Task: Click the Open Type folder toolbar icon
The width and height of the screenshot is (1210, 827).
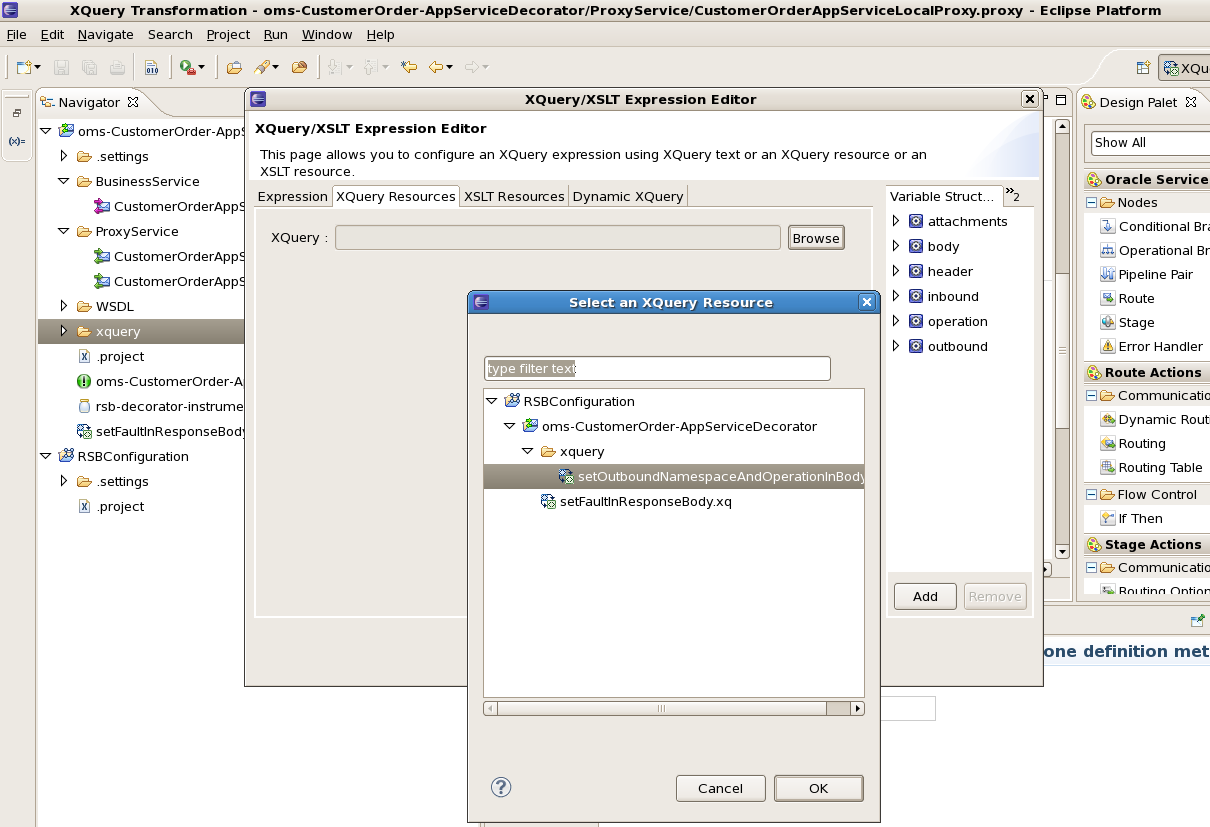Action: [x=234, y=67]
